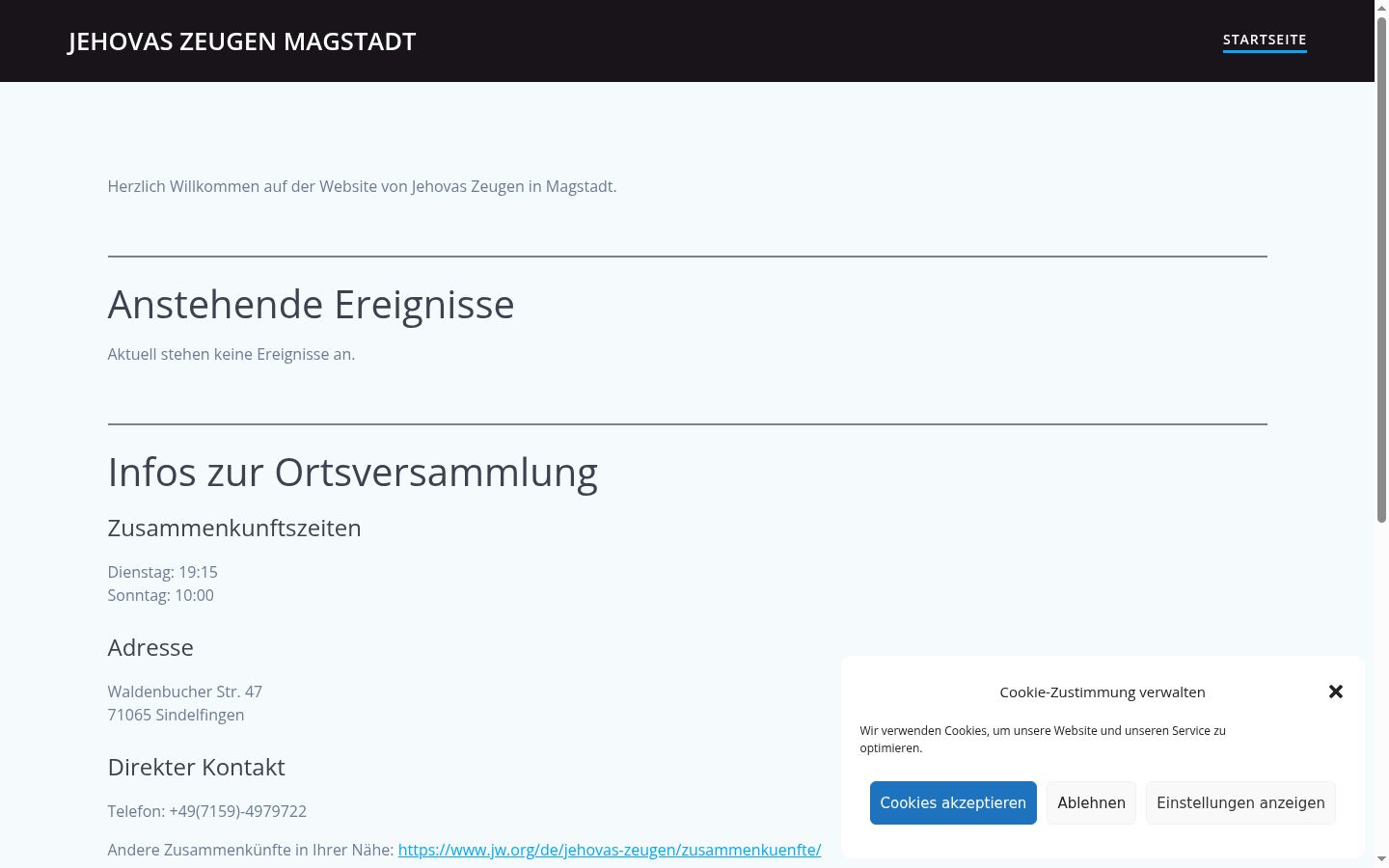Follow the jw.org zusammenkuenfte link
This screenshot has height=868, width=1389.
610,850
